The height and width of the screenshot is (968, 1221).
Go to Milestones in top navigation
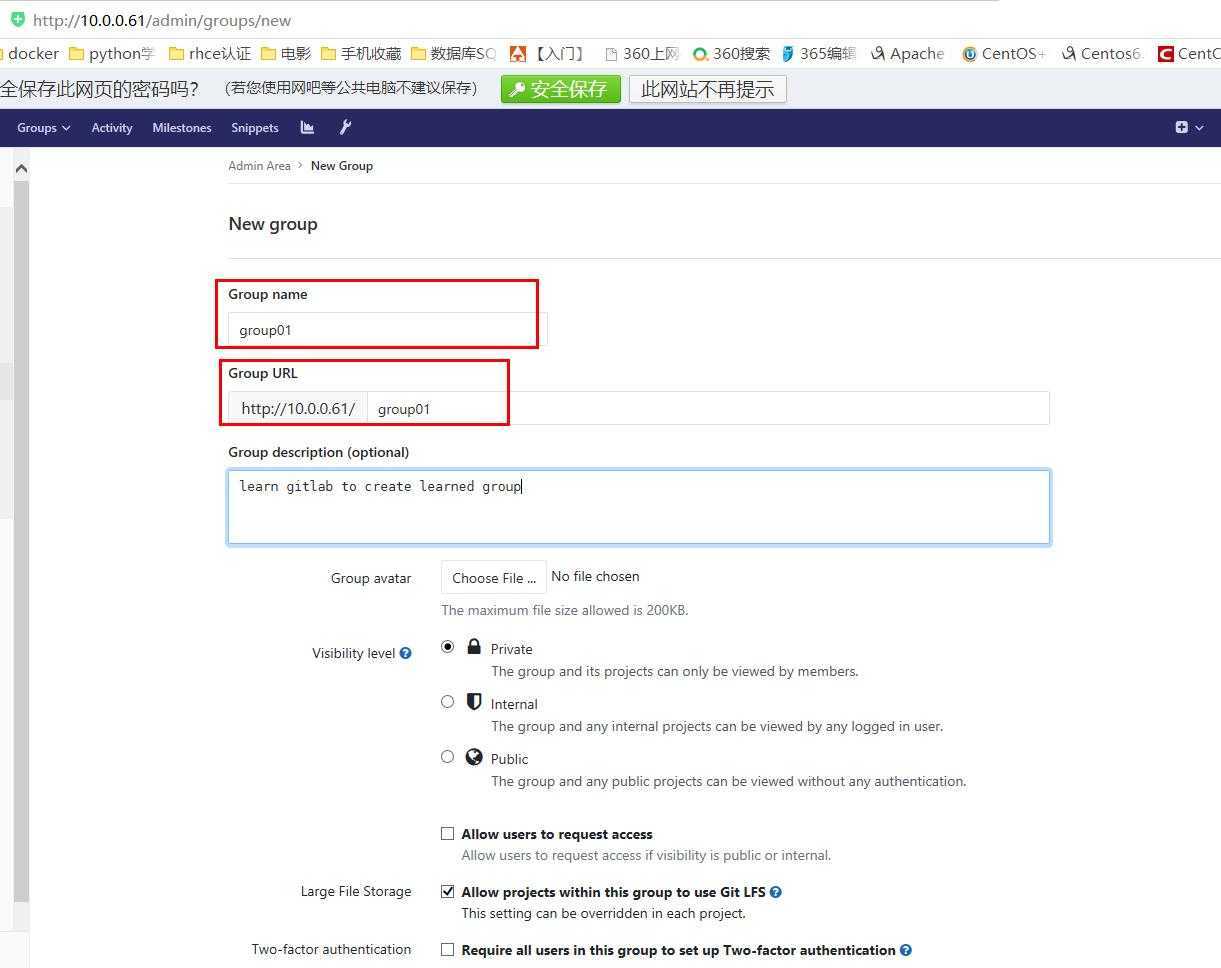182,128
